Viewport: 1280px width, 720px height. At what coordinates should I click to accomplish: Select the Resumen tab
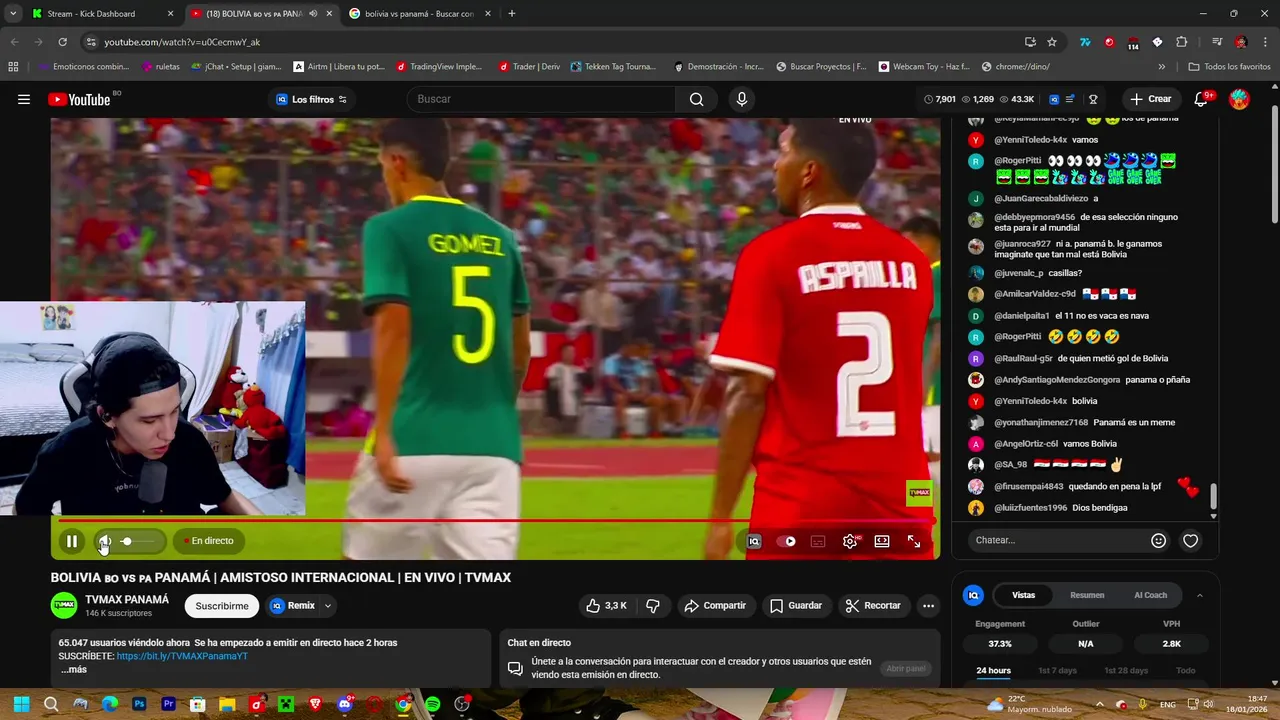click(1087, 595)
